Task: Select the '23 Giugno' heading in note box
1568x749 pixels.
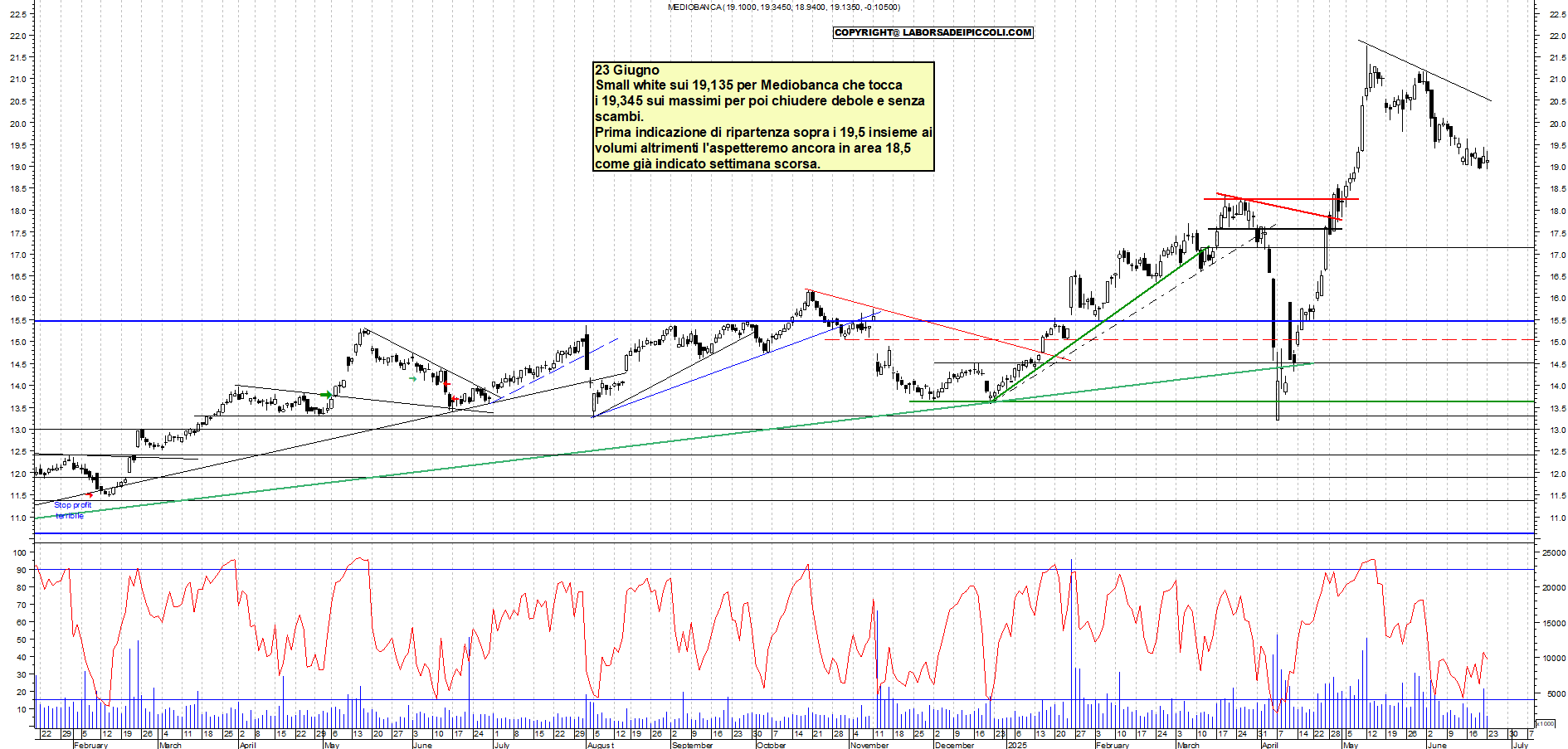Action: pos(627,71)
